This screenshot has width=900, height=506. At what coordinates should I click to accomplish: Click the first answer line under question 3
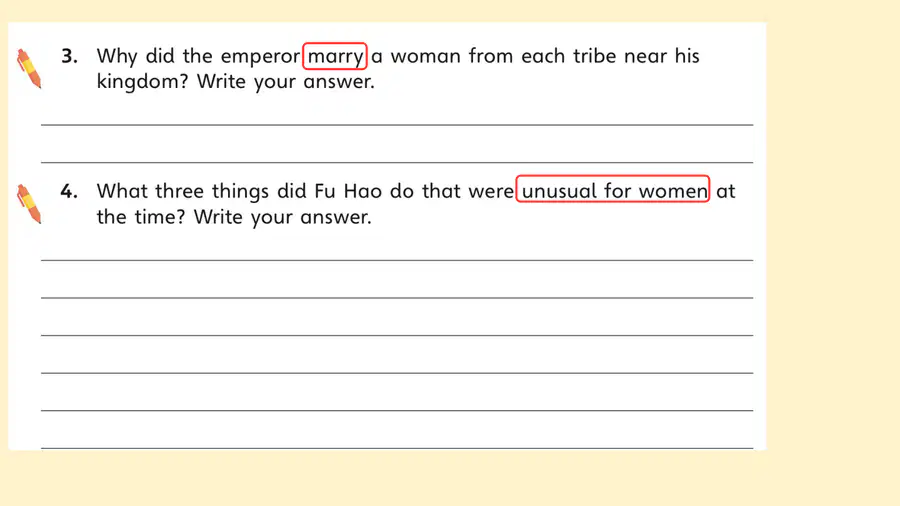(397, 124)
